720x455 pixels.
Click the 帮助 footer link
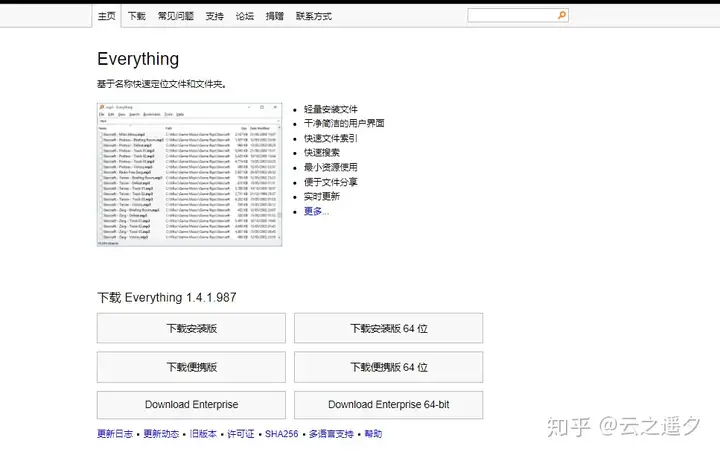(x=373, y=433)
